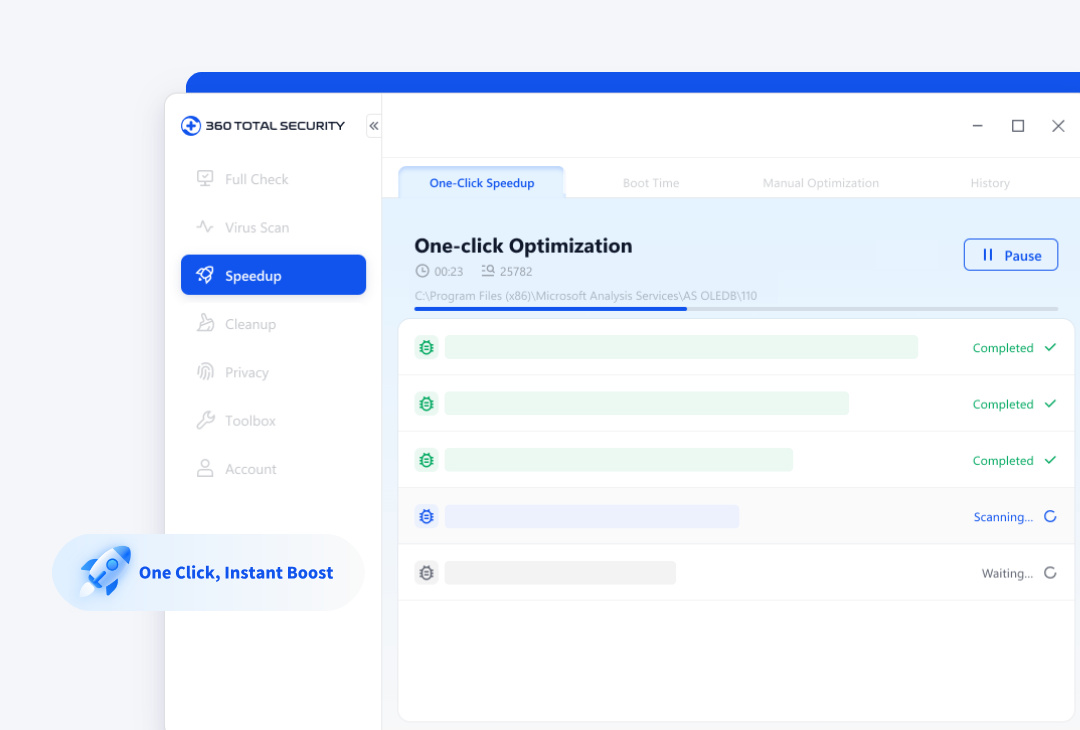Click bug icon of second Completed row
Screen dimensions: 1080x730
click(x=426, y=404)
